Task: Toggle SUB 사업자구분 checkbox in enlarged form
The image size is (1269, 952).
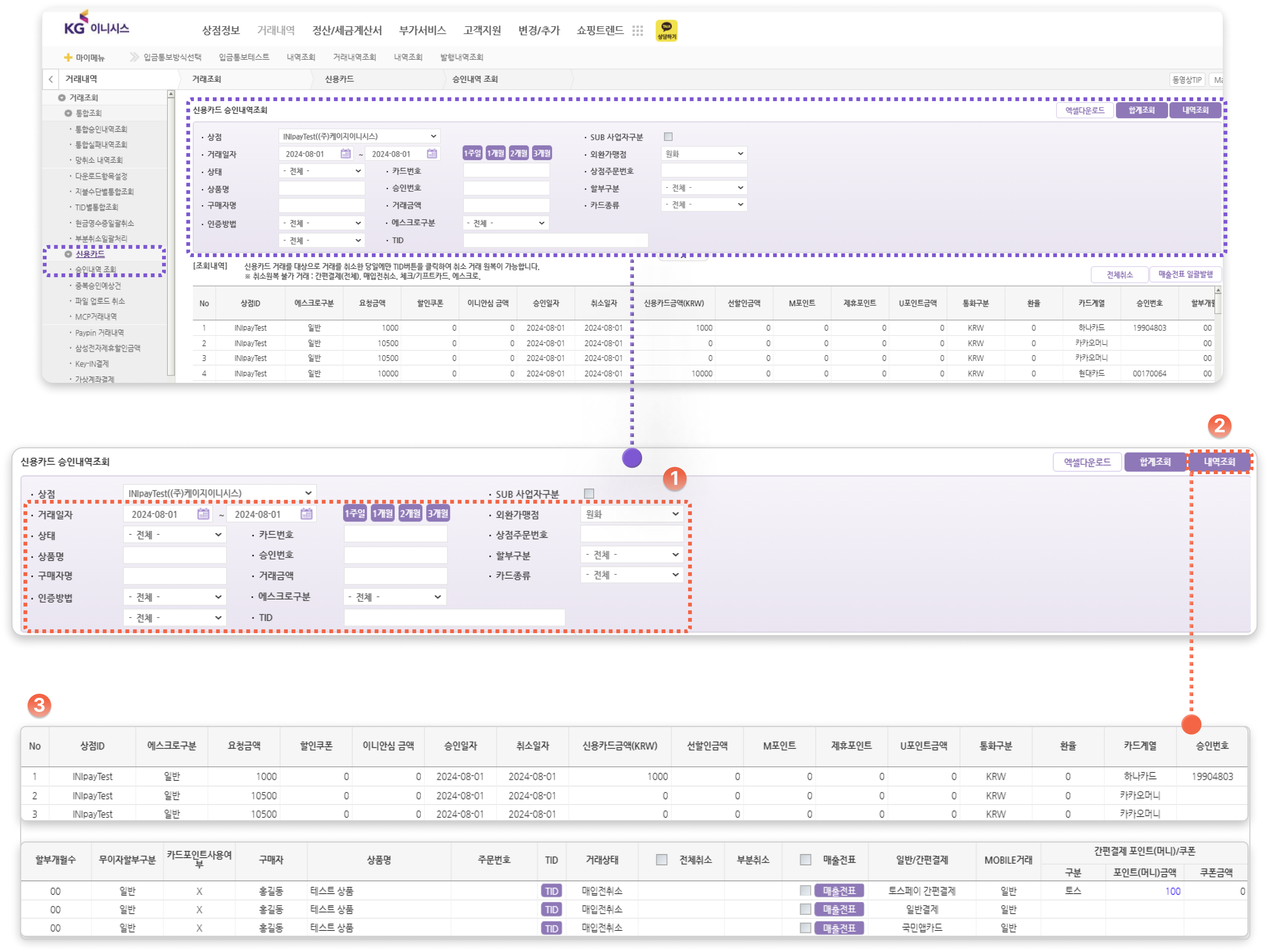Action: (x=589, y=493)
